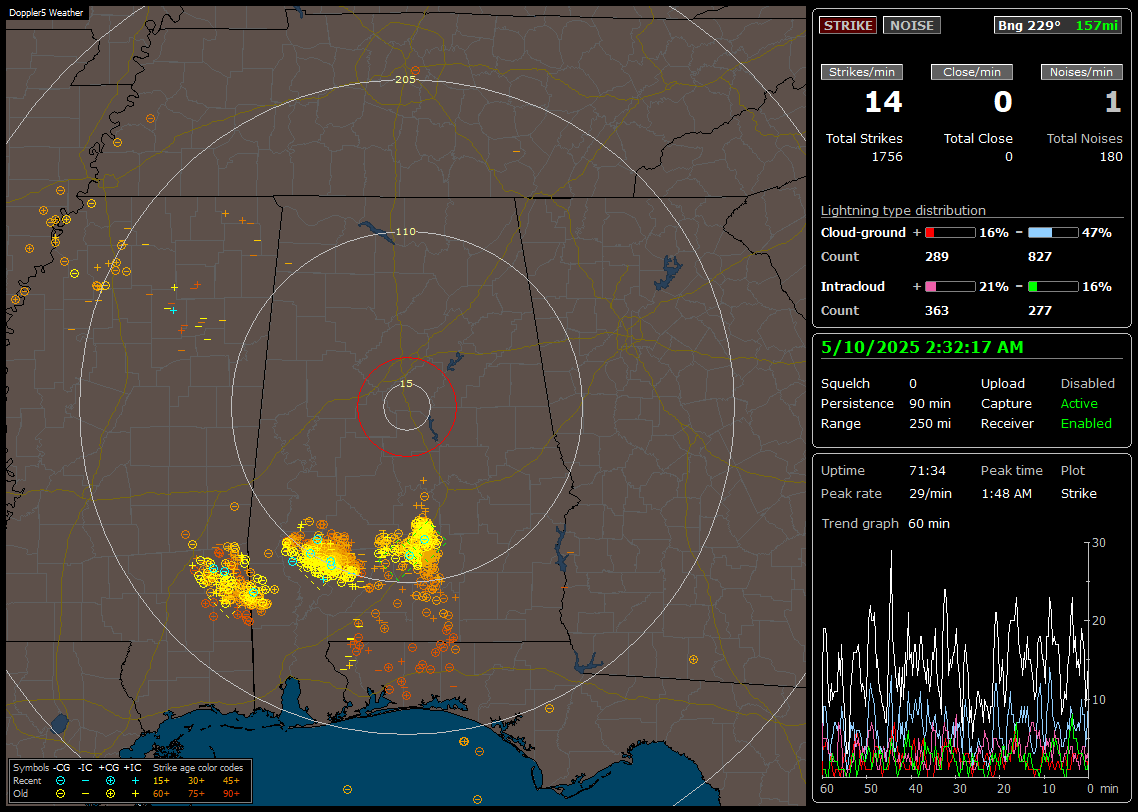Click the light blue negative cloud-ground bar

(1053, 233)
